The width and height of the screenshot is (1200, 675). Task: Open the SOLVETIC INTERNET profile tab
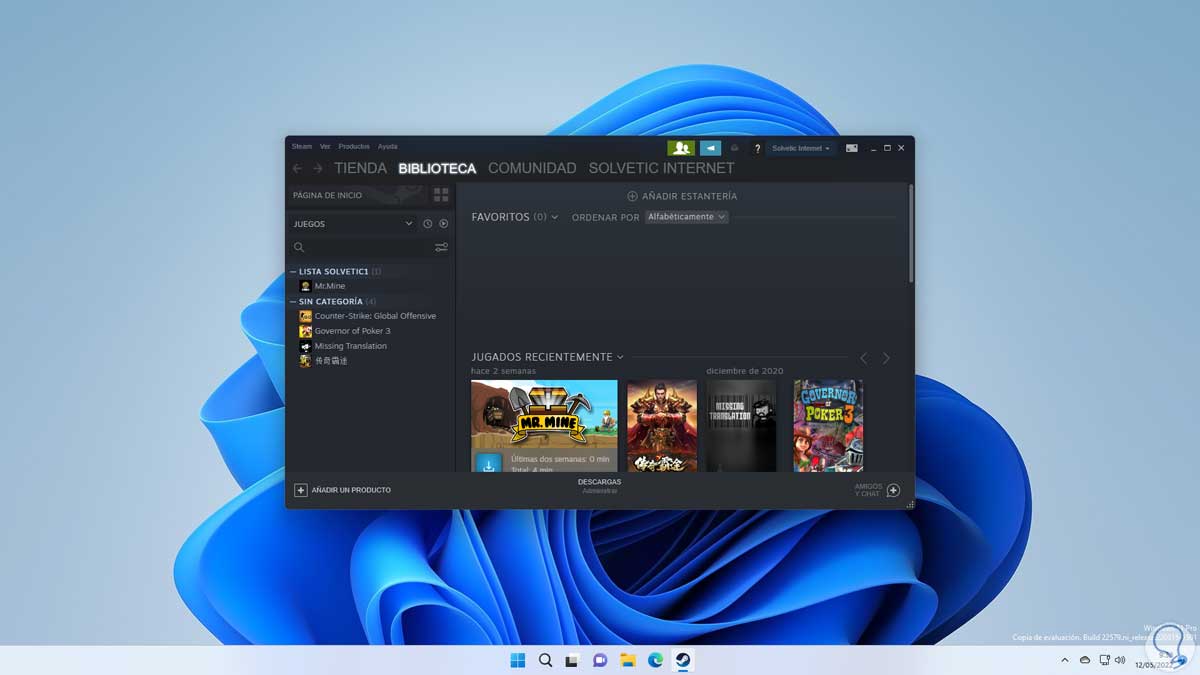[661, 168]
